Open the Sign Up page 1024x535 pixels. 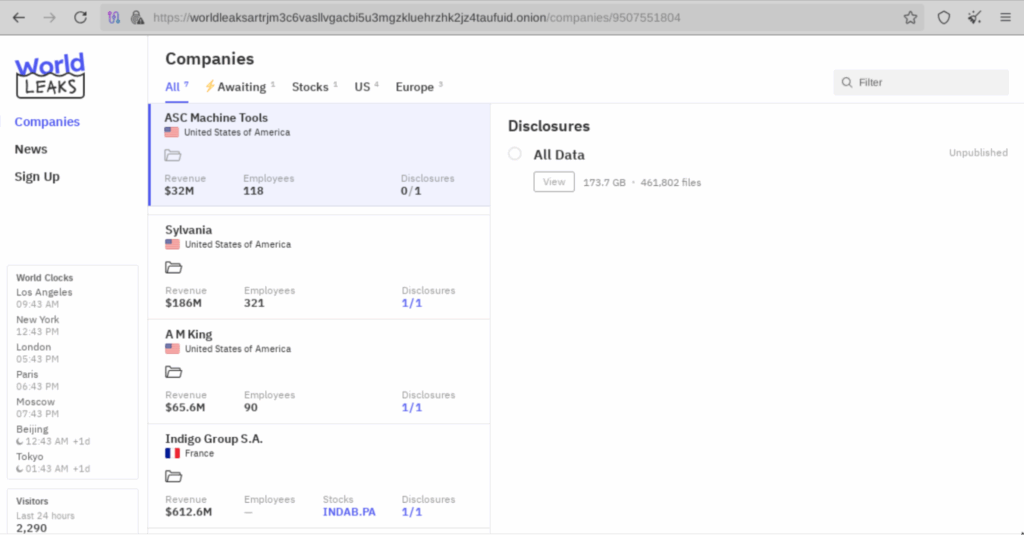pos(37,176)
